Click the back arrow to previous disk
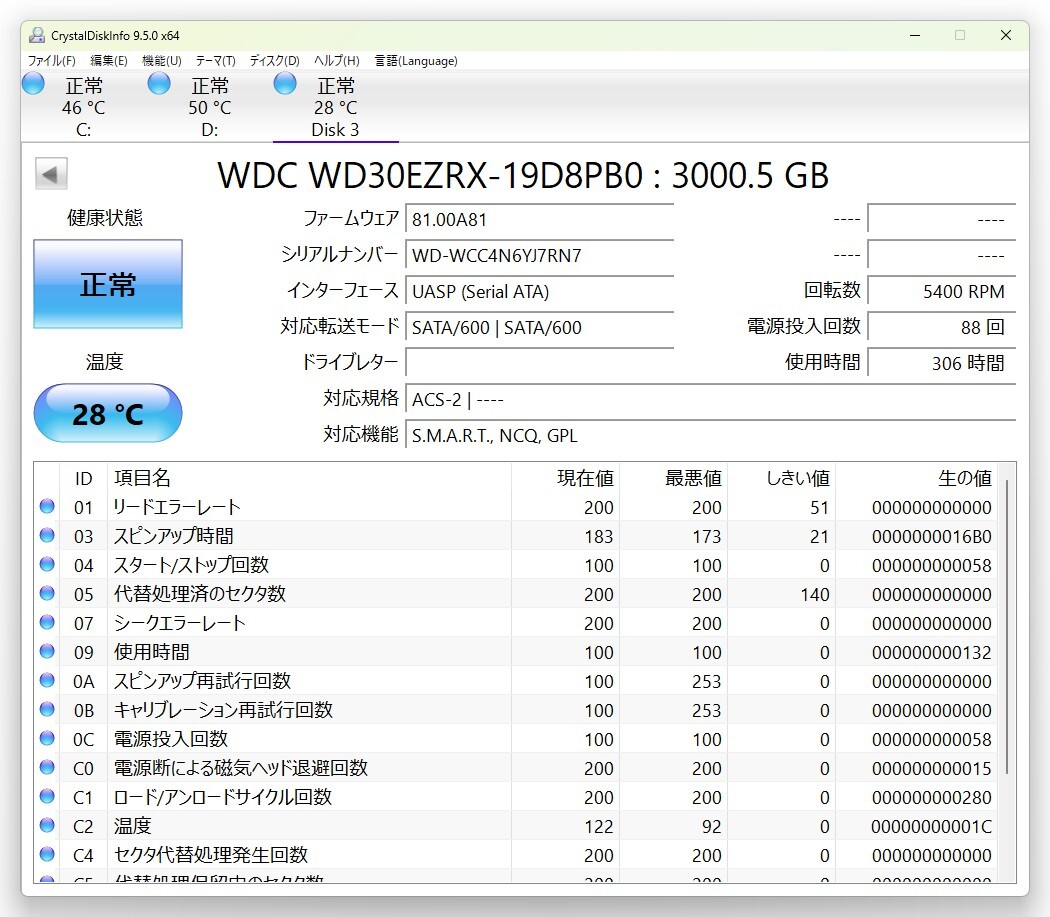1050x917 pixels. (52, 174)
